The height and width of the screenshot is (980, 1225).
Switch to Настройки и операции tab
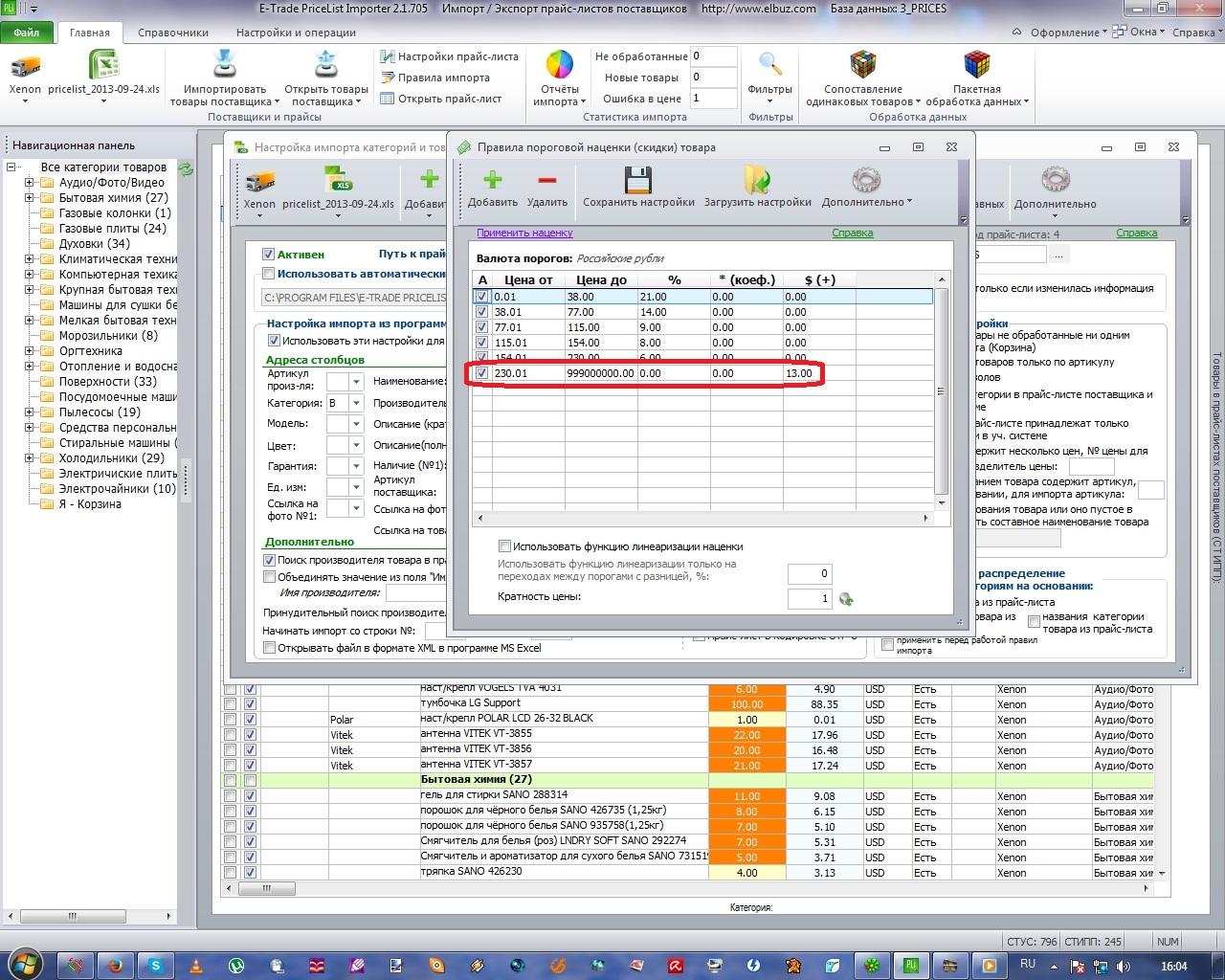pyautogui.click(x=296, y=33)
